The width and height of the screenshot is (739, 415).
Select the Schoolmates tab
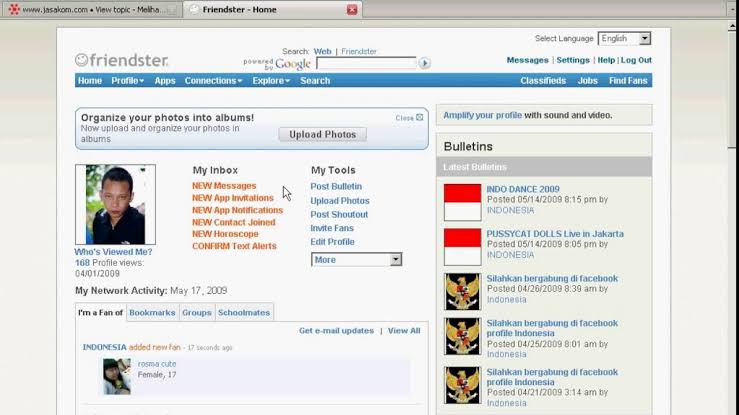pyautogui.click(x=244, y=313)
